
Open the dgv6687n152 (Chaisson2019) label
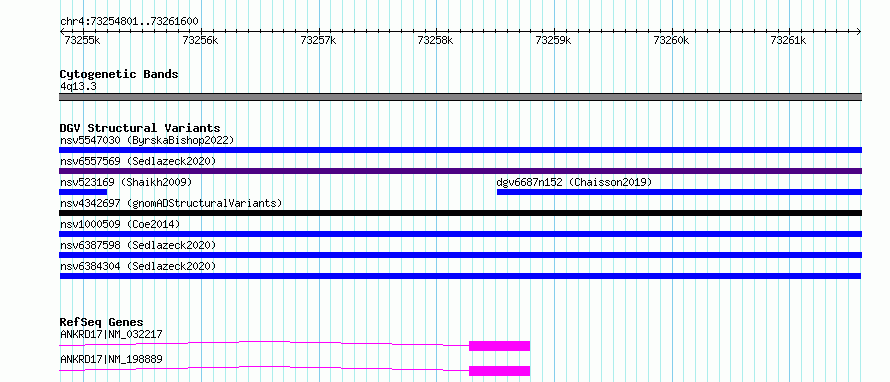(574, 182)
